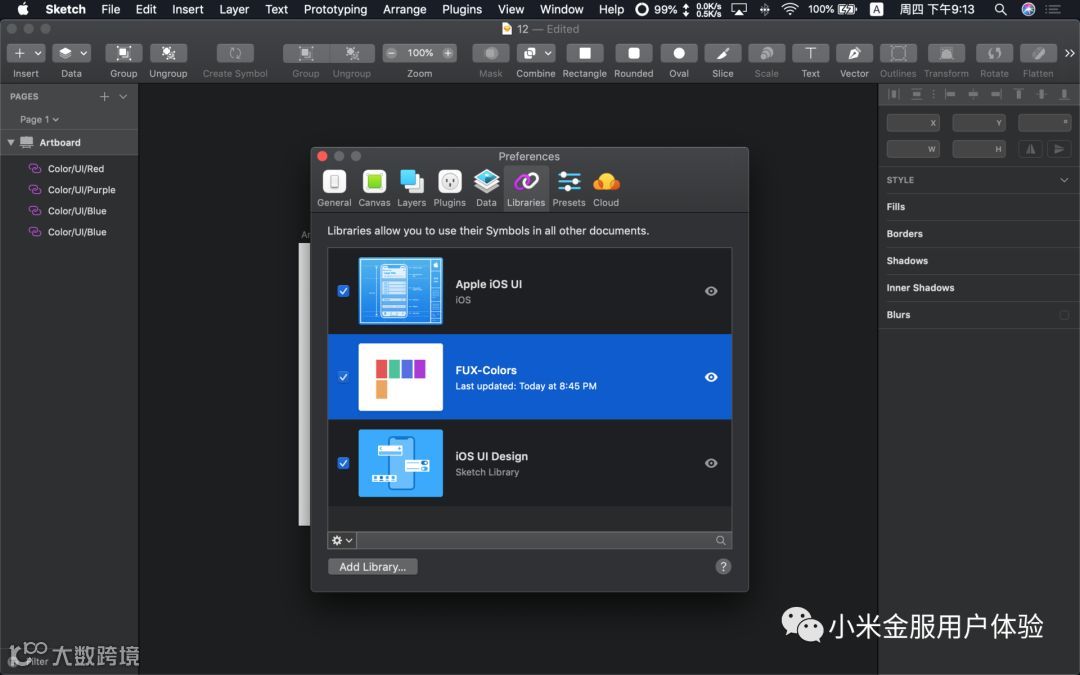1080x675 pixels.
Task: Click the Add Library button
Action: coord(373,566)
